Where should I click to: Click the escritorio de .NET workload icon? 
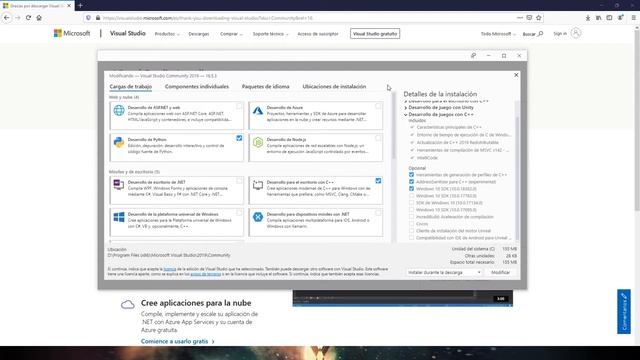tap(119, 185)
